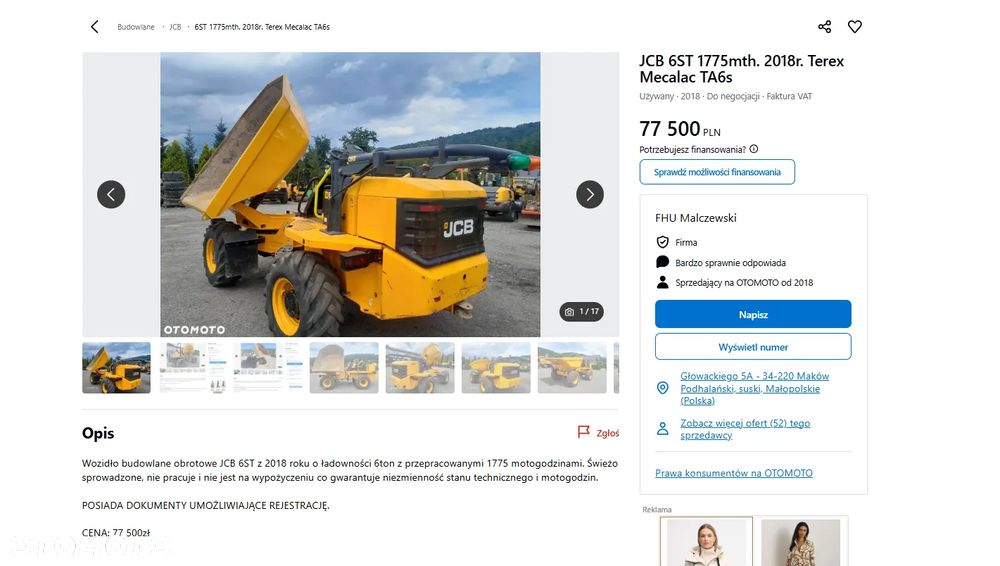This screenshot has height=566, width=1000.
Task: Report listing using the Zgłoś flag
Action: pos(598,433)
